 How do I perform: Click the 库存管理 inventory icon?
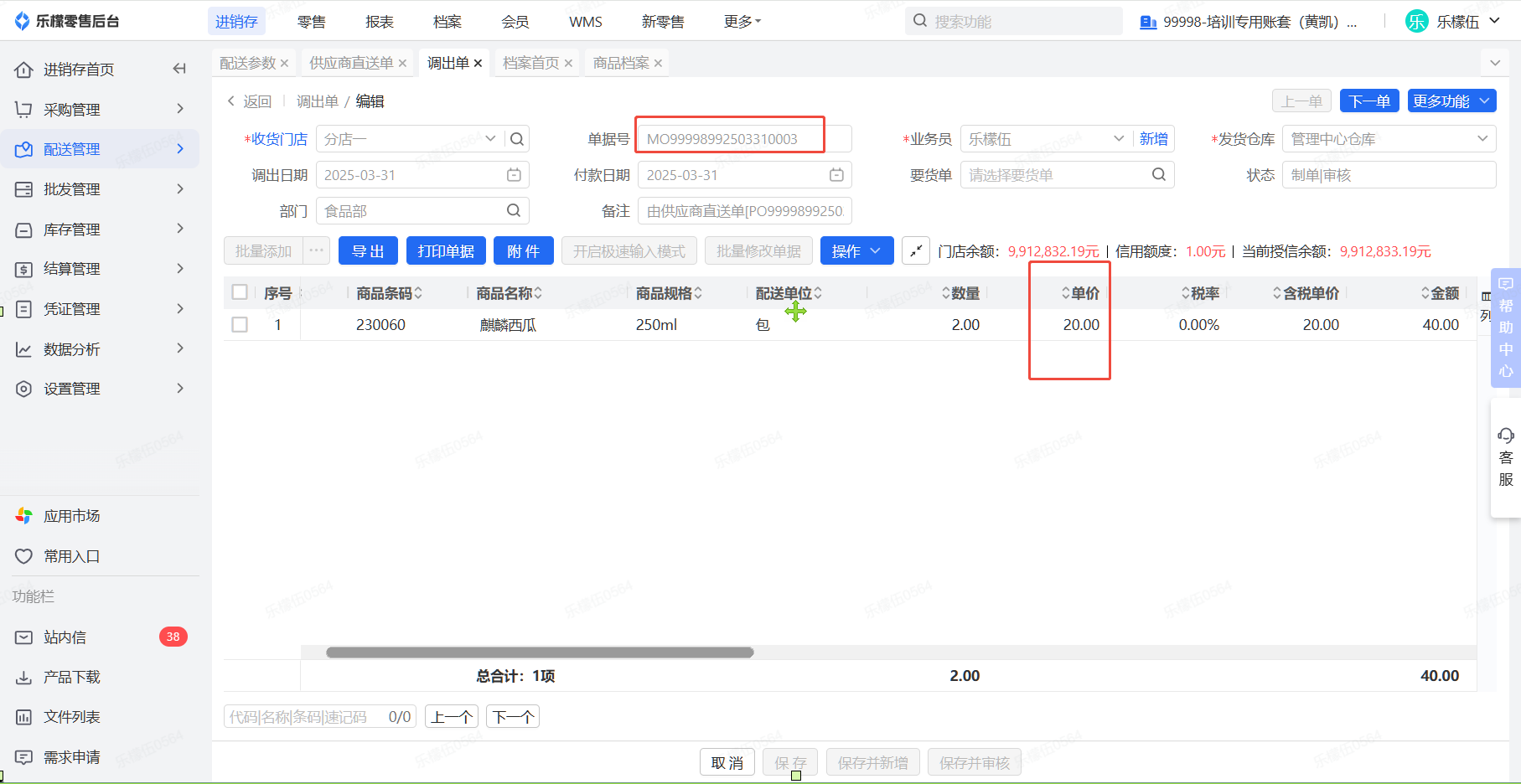pyautogui.click(x=23, y=230)
